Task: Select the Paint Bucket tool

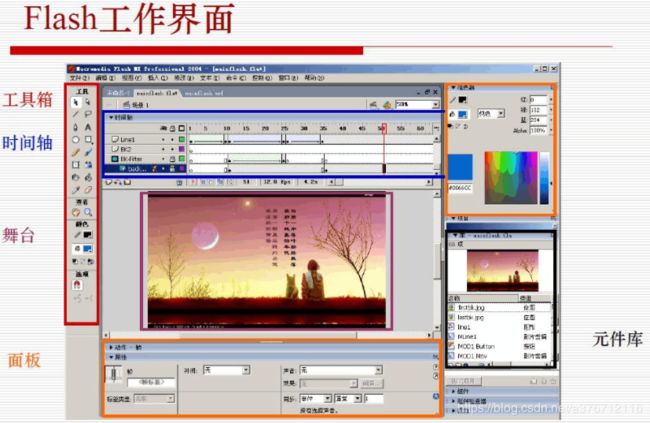Action: click(x=88, y=177)
